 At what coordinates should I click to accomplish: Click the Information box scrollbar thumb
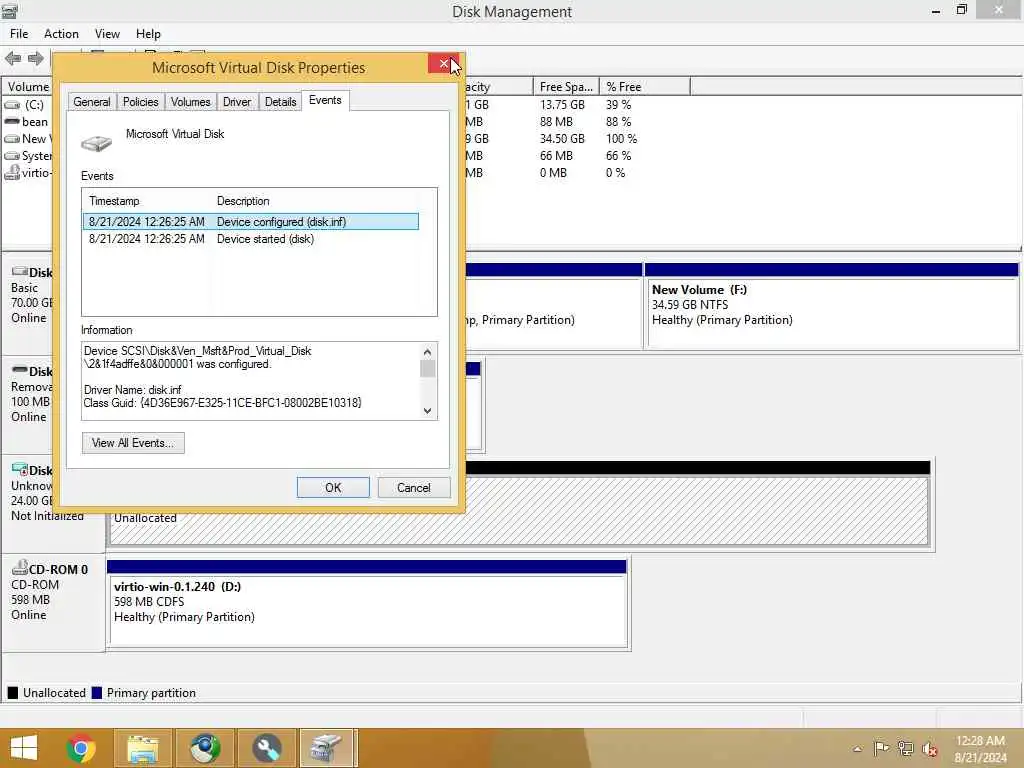click(x=428, y=369)
